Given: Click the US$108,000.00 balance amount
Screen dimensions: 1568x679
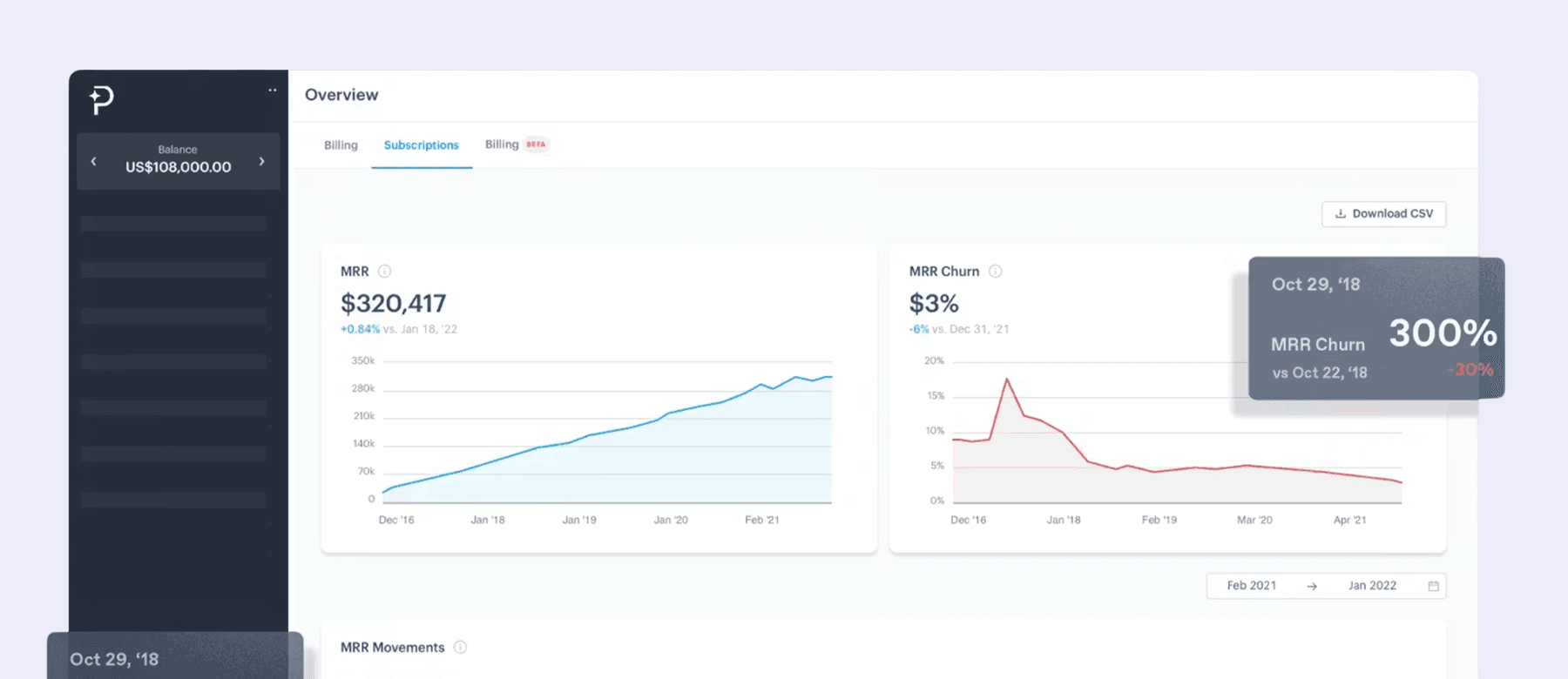Looking at the screenshot, I should (179, 167).
